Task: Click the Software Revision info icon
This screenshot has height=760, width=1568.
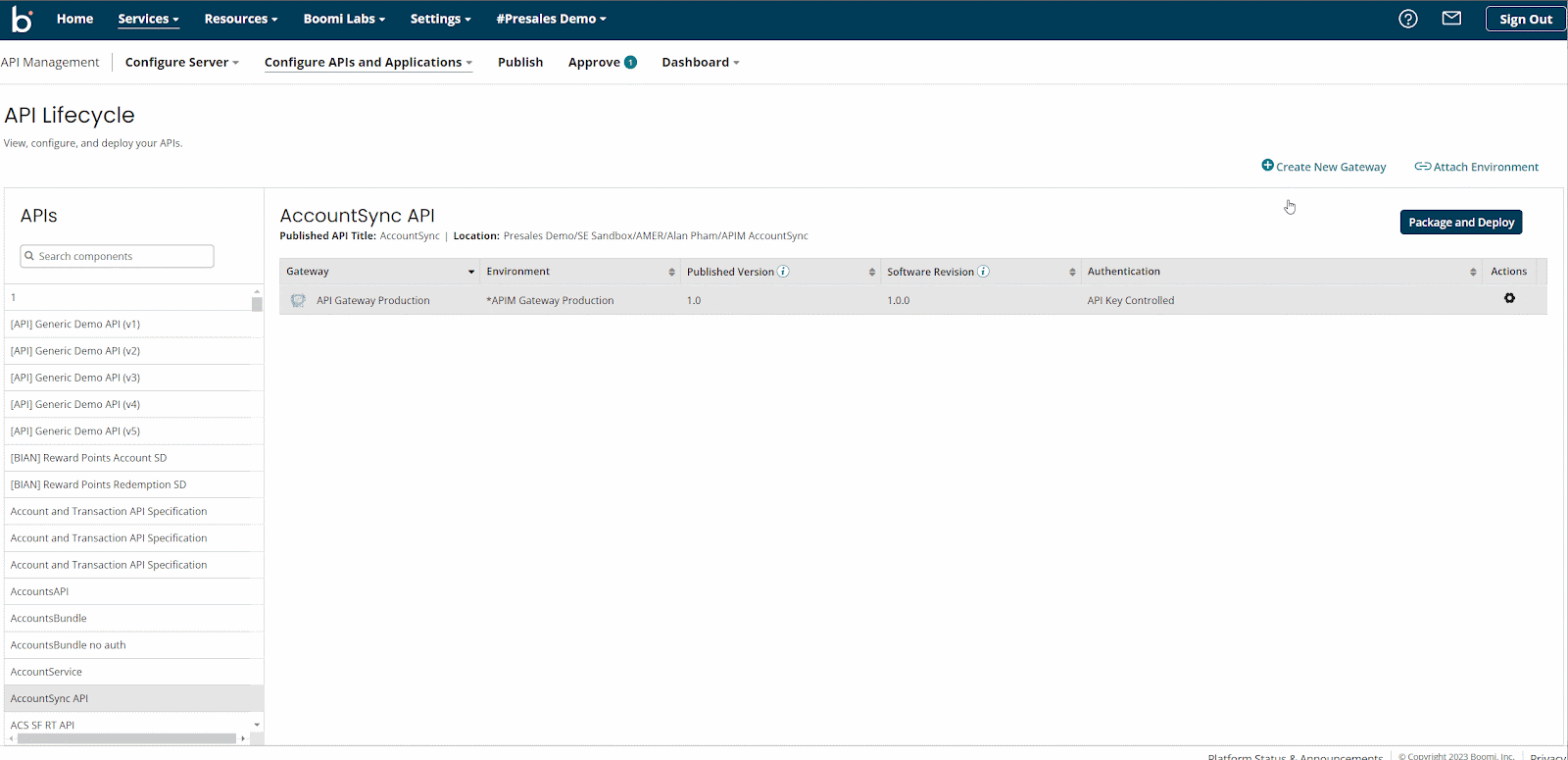Action: (983, 272)
